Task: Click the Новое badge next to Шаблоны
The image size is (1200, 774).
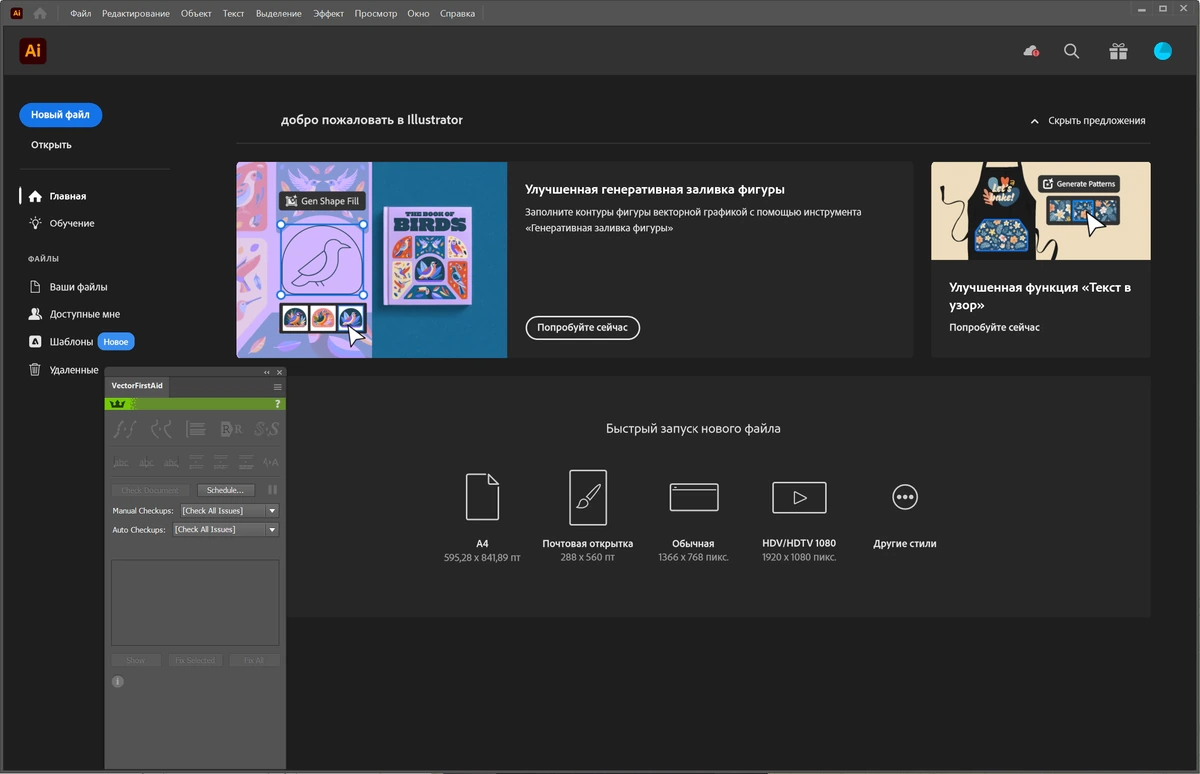Action: (116, 342)
